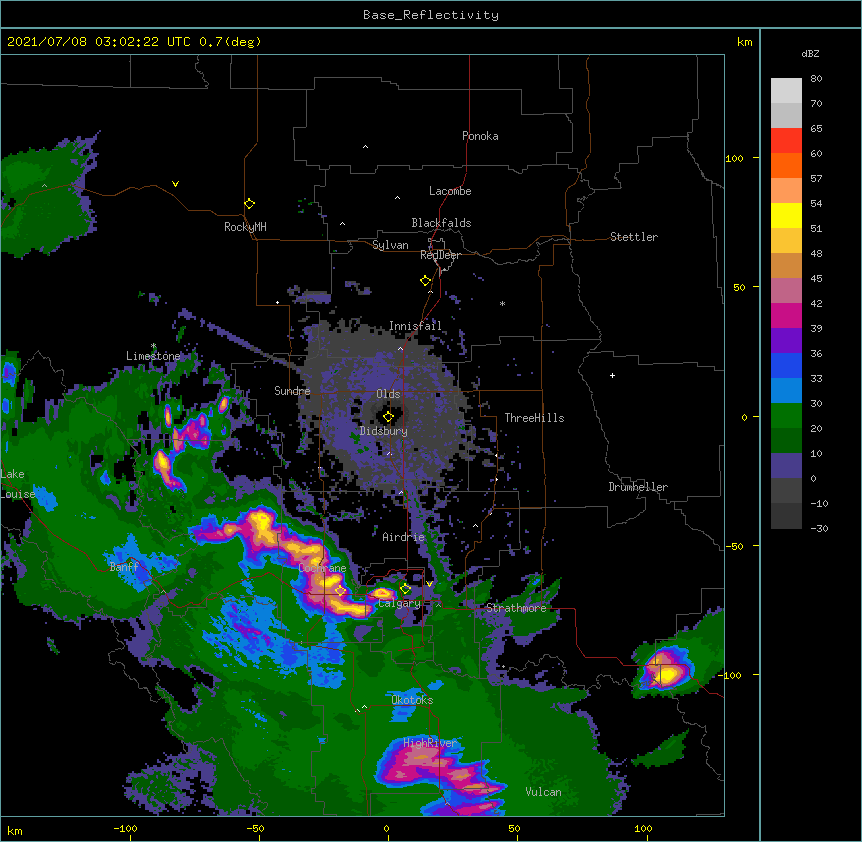Click the RockyMH label
The image size is (862, 842).
(245, 226)
